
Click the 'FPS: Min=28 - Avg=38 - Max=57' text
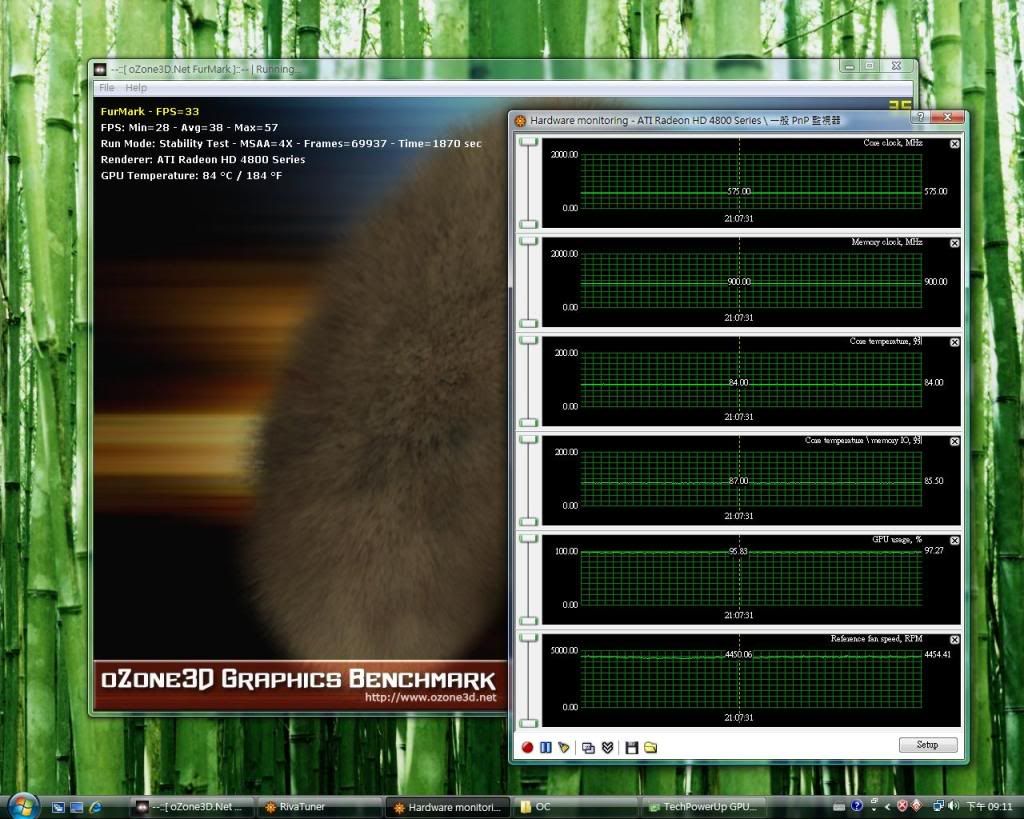coord(189,127)
